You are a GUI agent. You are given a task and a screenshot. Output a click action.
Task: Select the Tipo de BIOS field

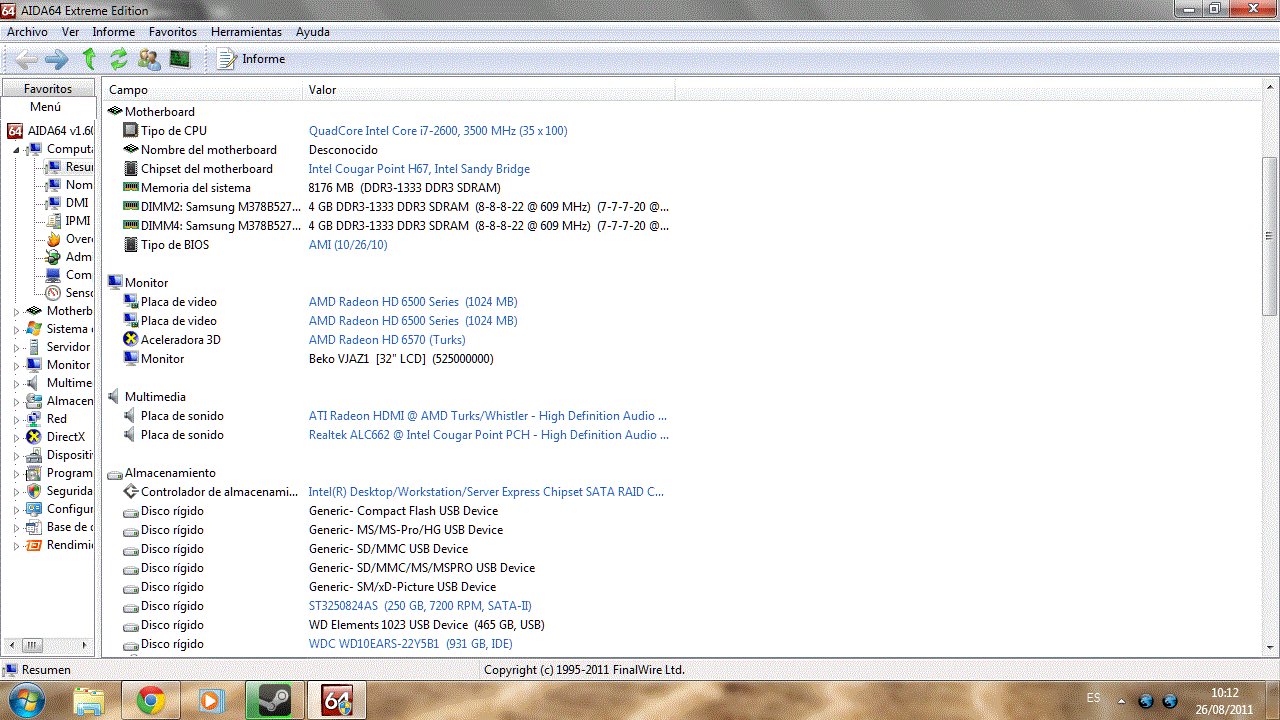point(175,245)
